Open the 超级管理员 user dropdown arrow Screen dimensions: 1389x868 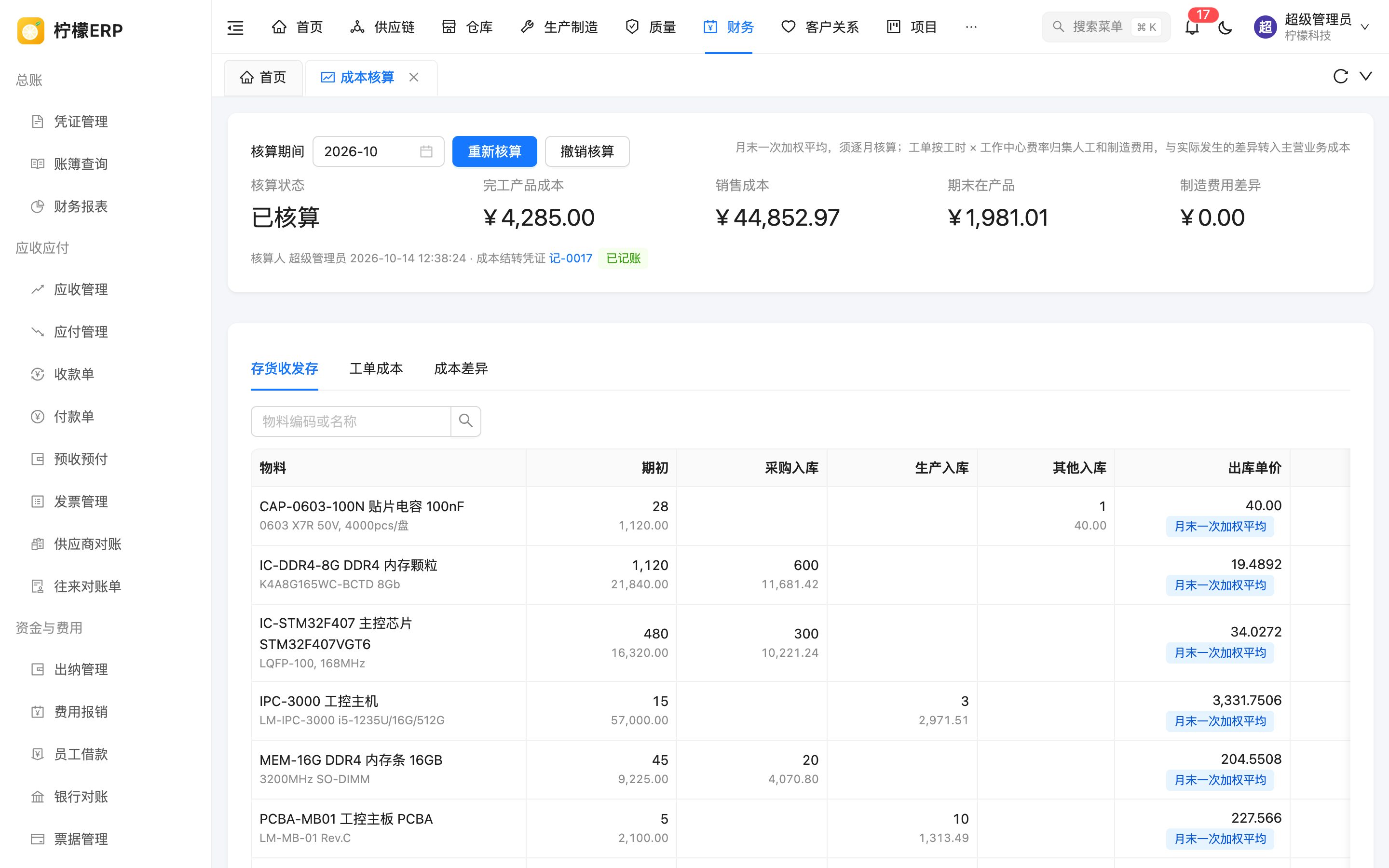(x=1365, y=27)
